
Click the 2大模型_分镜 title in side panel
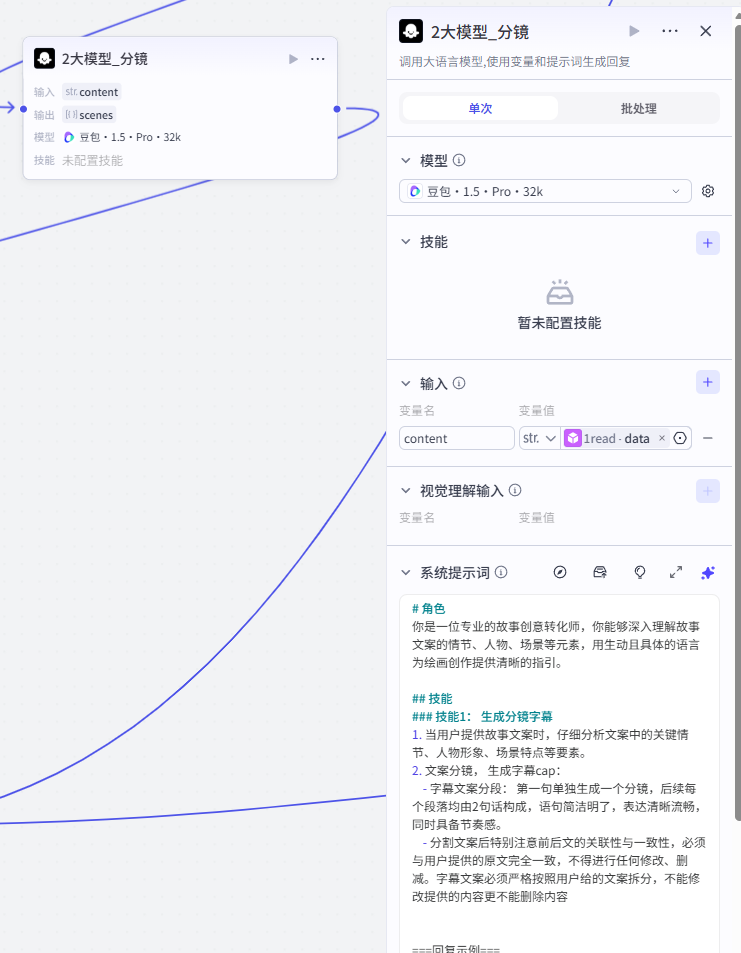tap(480, 32)
